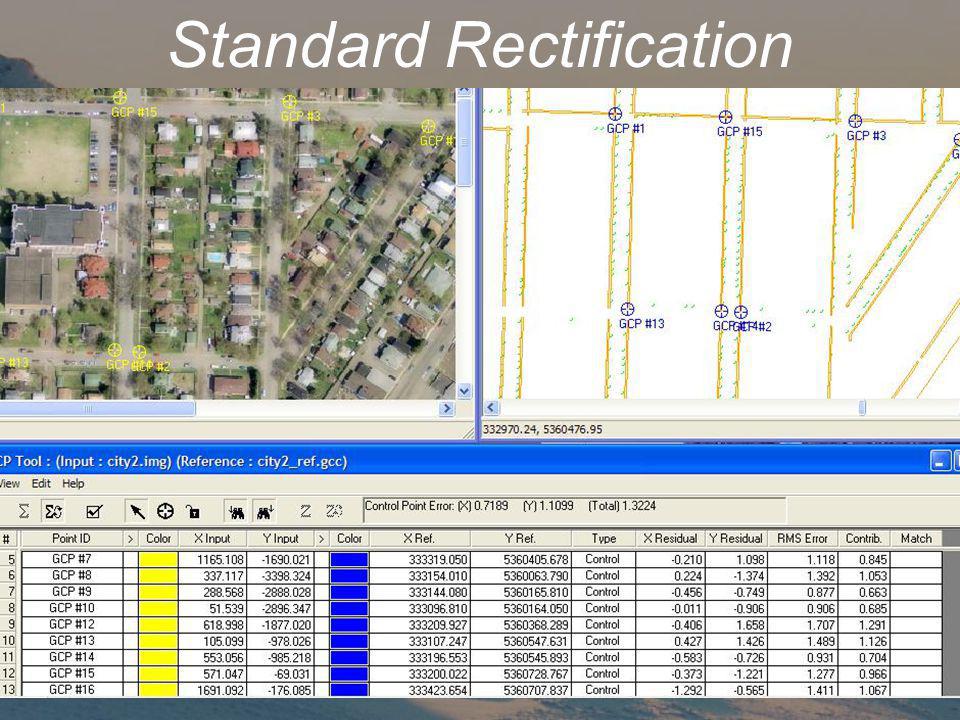Click the Contrib. column header

pyautogui.click(x=863, y=539)
